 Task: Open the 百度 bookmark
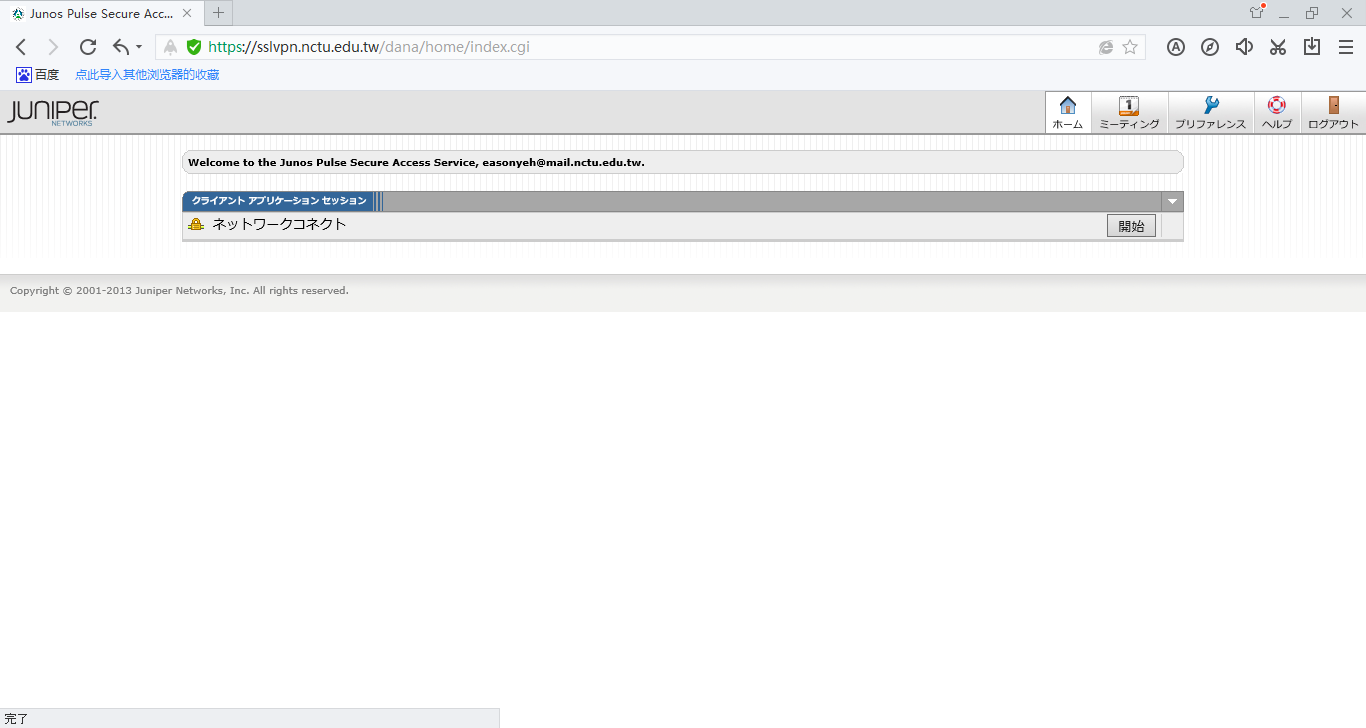[x=38, y=75]
